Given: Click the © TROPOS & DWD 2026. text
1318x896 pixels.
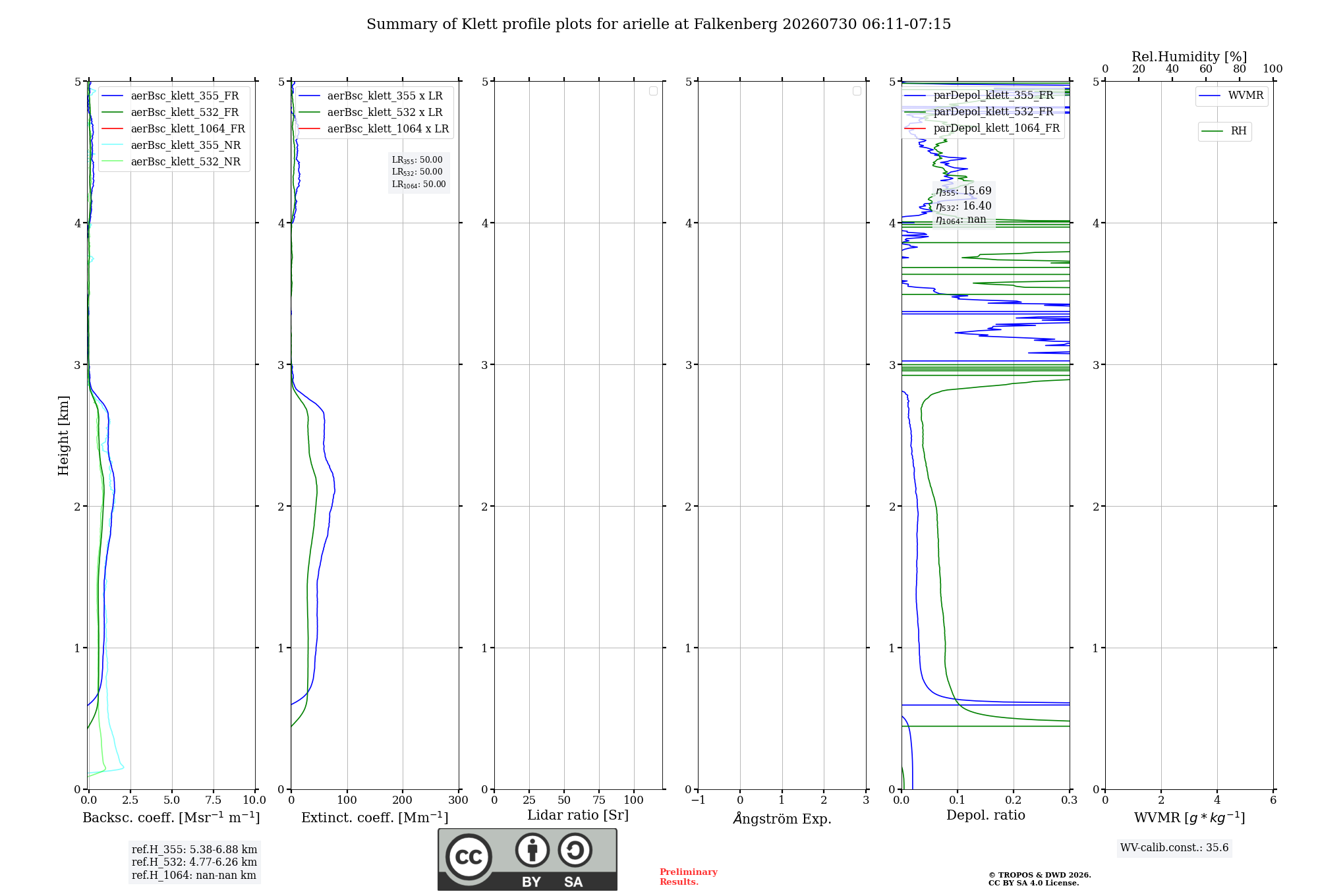Looking at the screenshot, I should [1040, 875].
